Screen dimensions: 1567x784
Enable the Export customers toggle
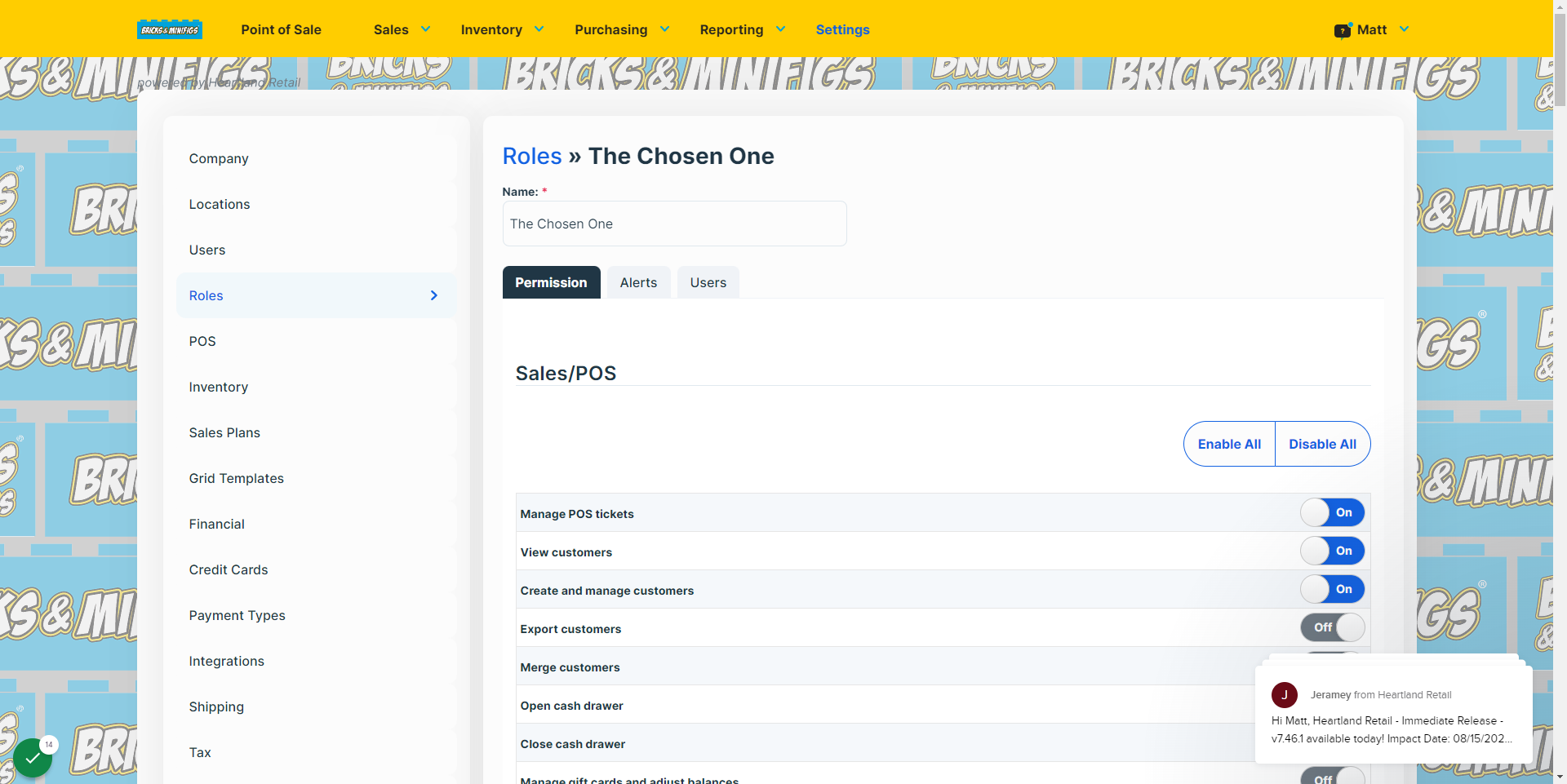point(1332,627)
